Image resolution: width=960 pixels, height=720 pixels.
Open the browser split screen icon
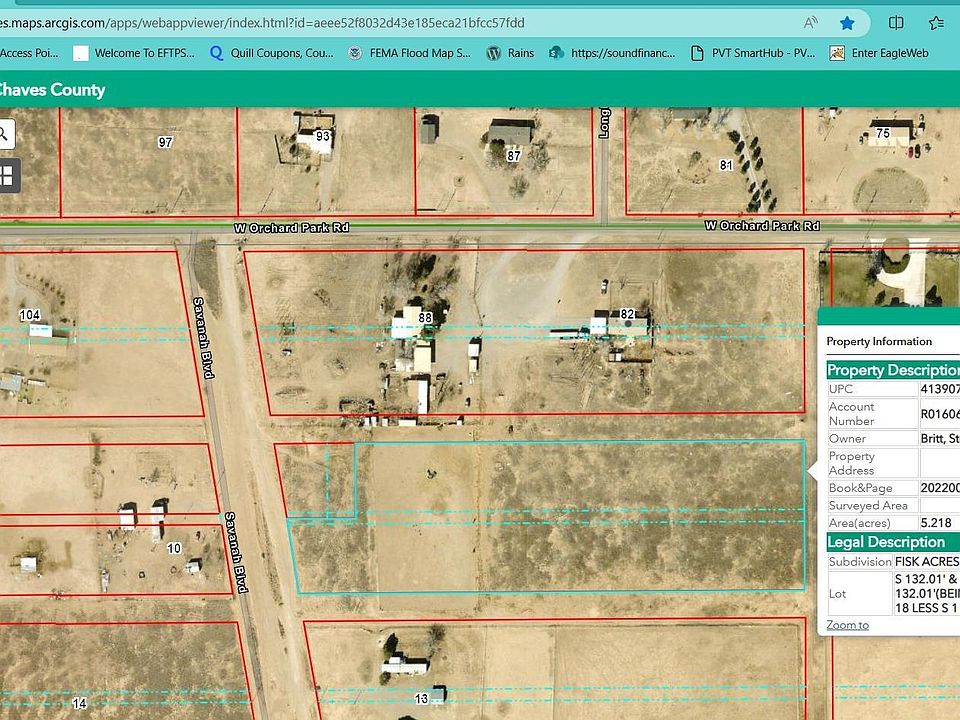pyautogui.click(x=896, y=22)
